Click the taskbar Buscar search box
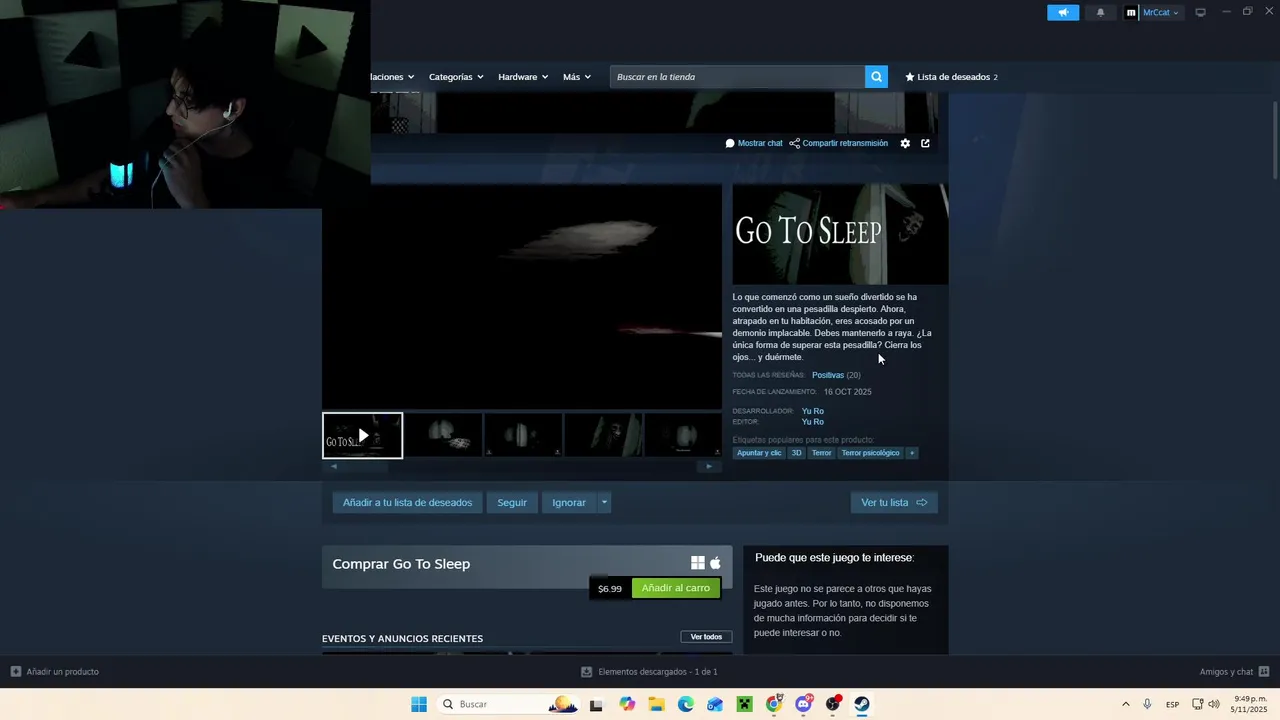 (x=508, y=704)
